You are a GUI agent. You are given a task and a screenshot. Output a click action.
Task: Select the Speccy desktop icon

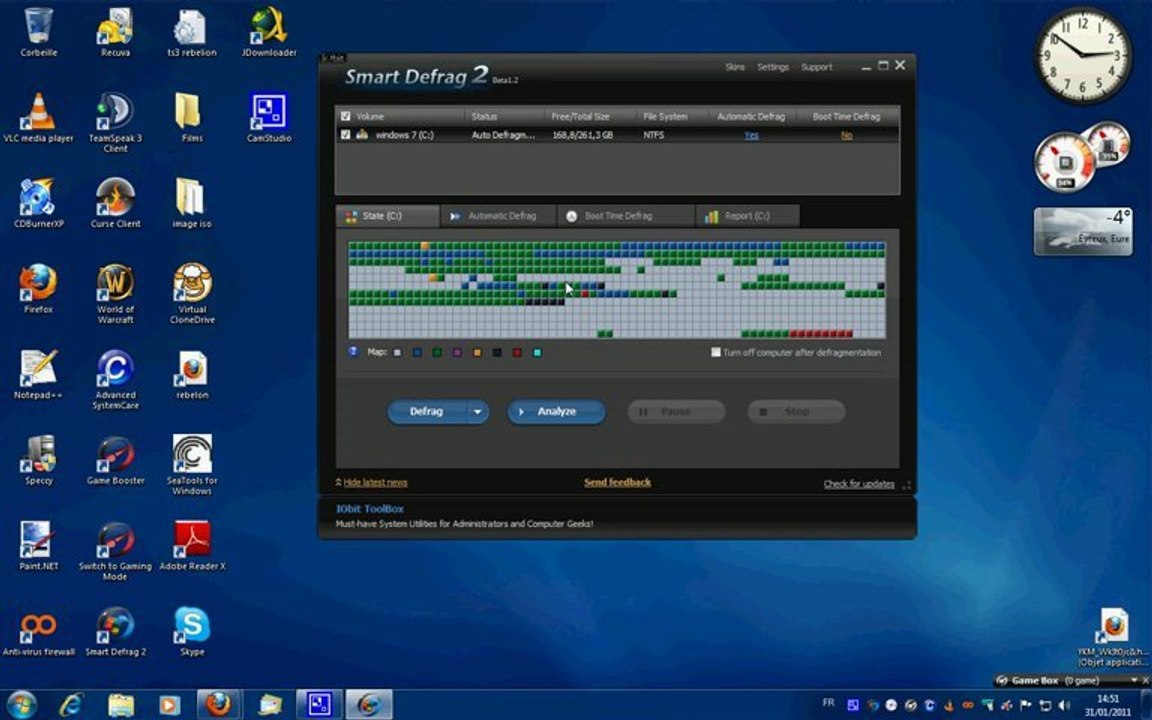click(38, 460)
